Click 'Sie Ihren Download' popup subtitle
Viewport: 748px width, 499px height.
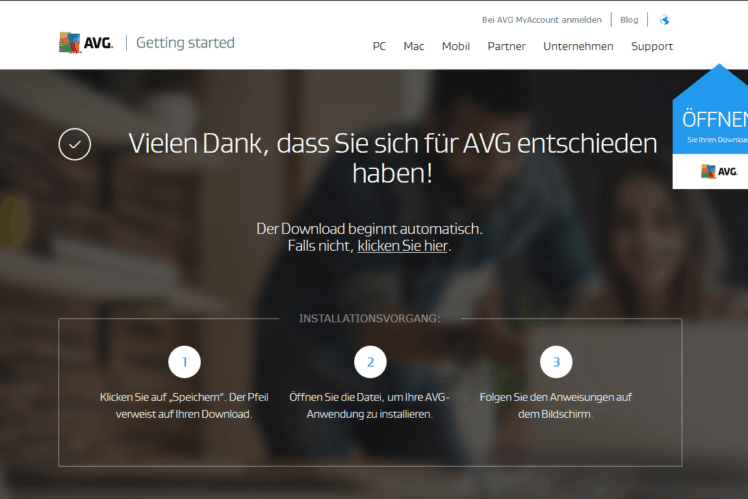tap(717, 140)
